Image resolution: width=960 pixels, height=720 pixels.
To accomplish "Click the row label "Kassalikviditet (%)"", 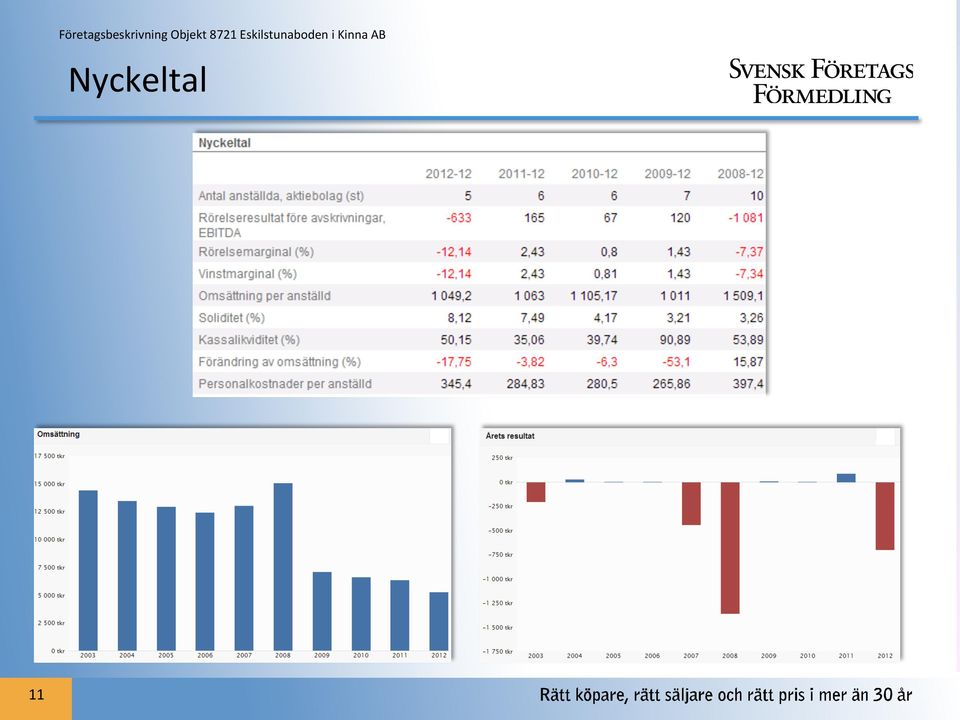I will [249, 340].
